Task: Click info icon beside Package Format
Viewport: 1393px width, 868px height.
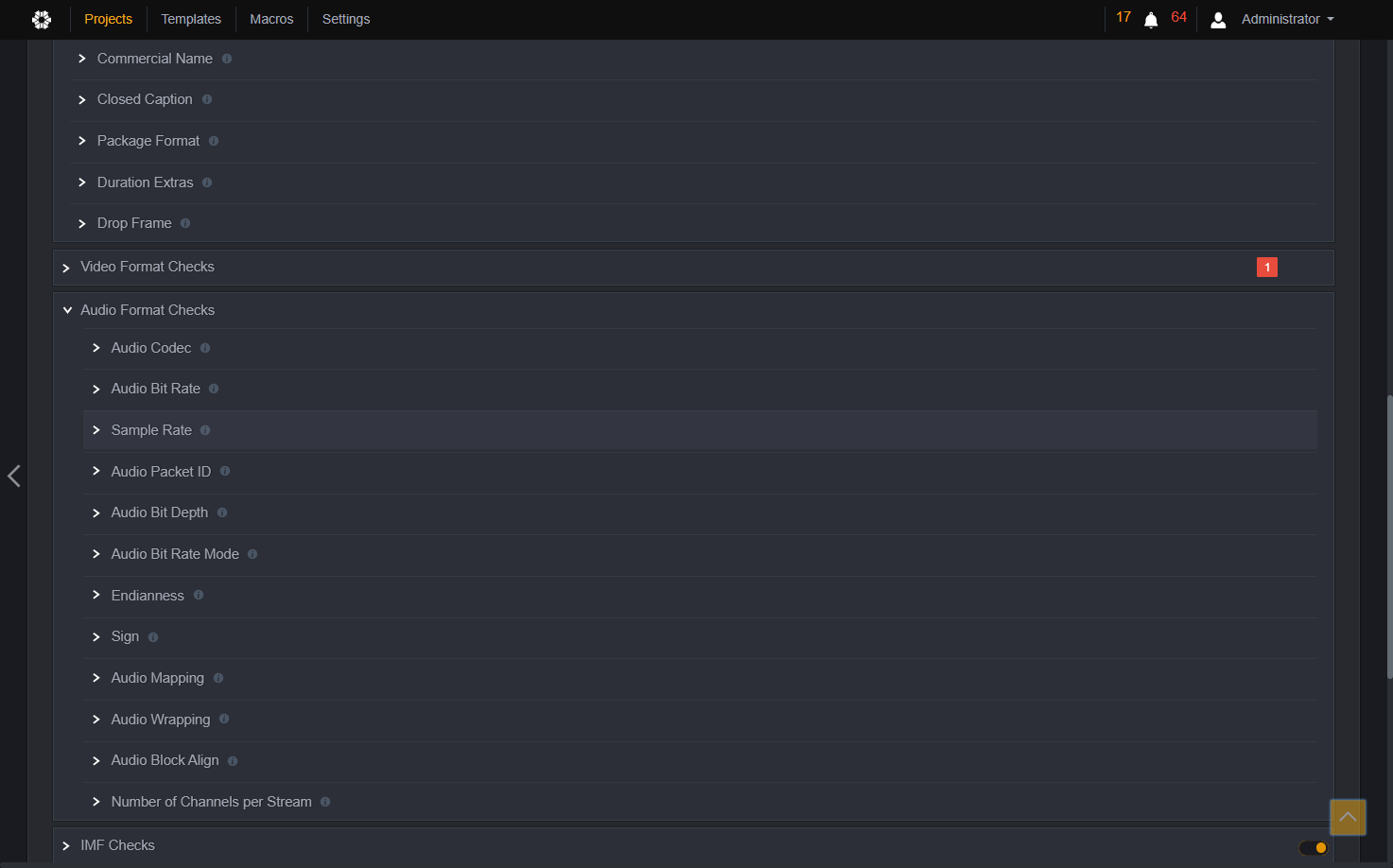Action: tap(214, 141)
